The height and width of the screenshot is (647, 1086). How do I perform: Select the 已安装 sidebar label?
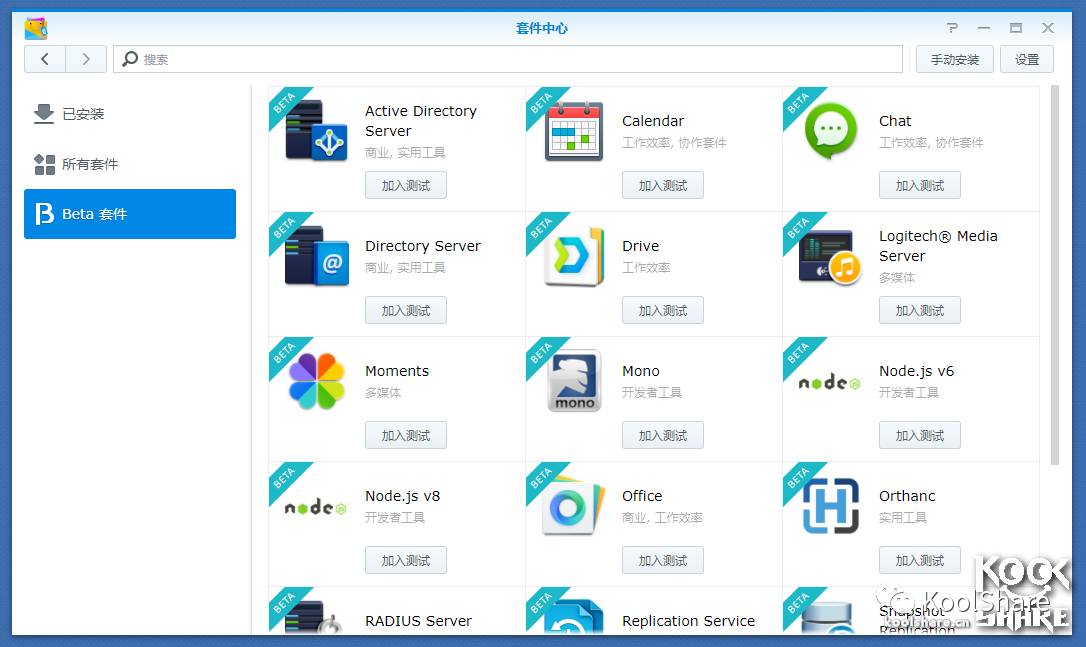tap(83, 114)
